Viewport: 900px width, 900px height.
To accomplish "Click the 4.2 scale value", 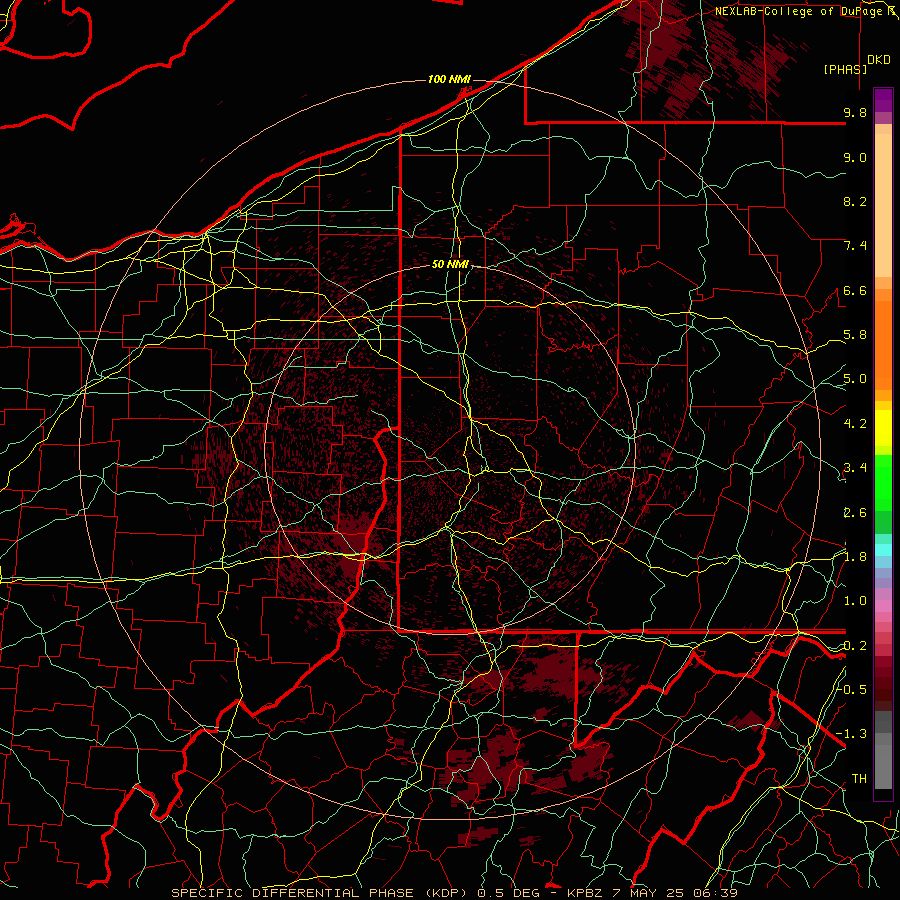I will 855,424.
